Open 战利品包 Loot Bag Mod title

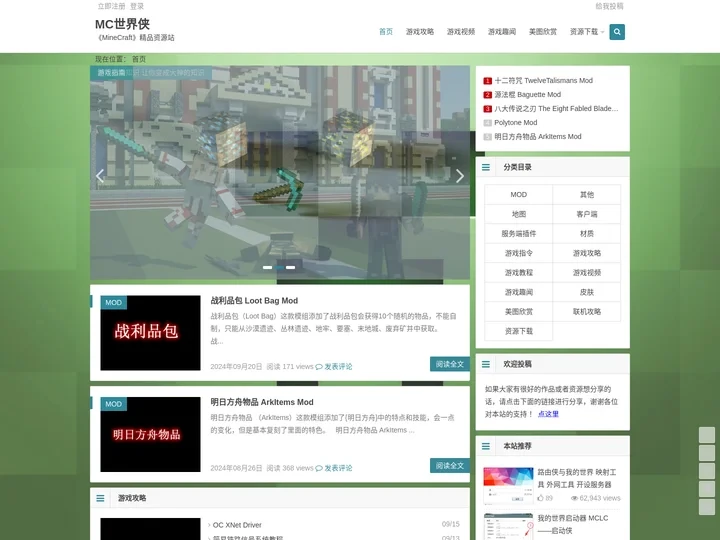click(254, 301)
